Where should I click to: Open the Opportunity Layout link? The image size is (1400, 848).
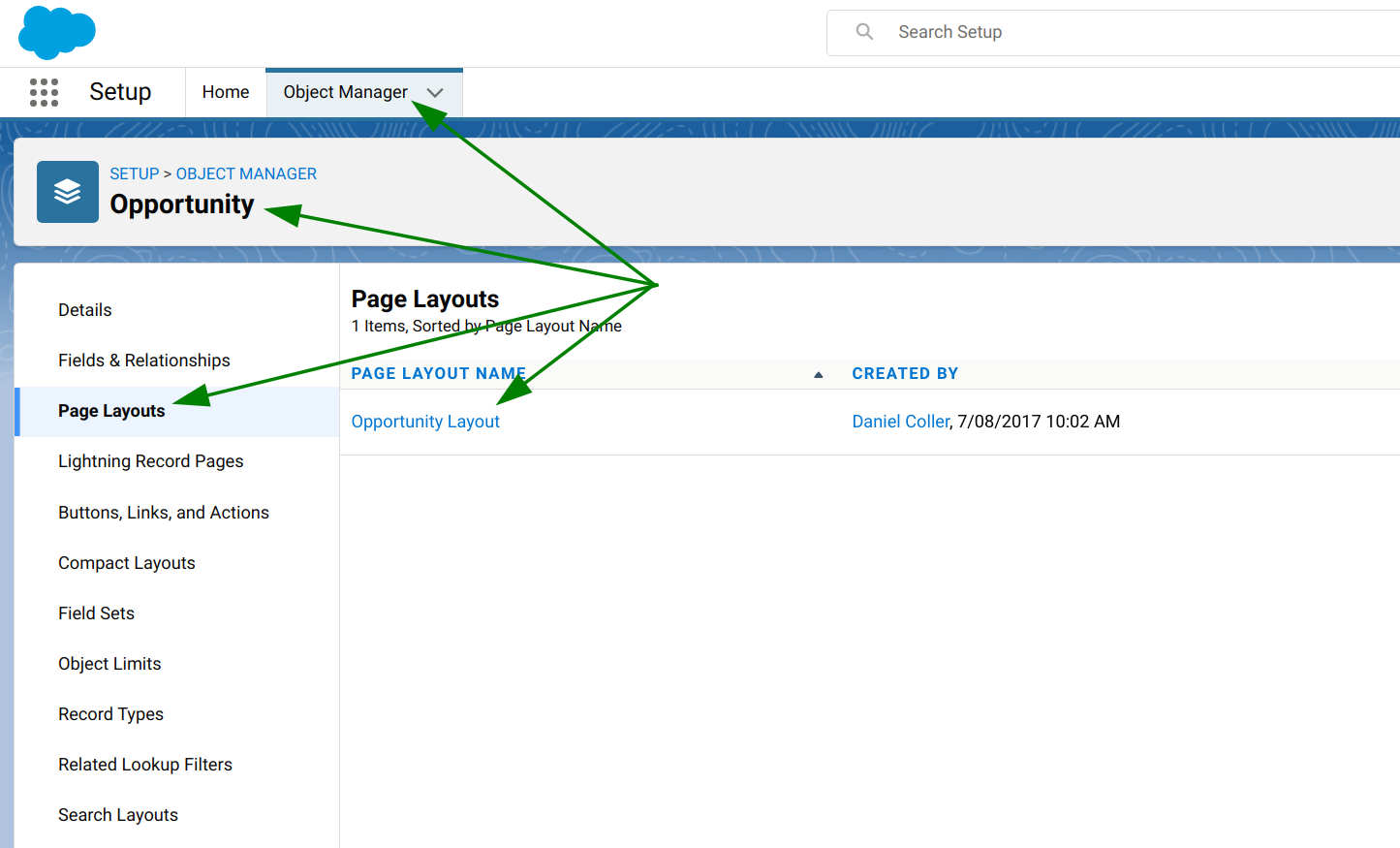click(x=425, y=422)
